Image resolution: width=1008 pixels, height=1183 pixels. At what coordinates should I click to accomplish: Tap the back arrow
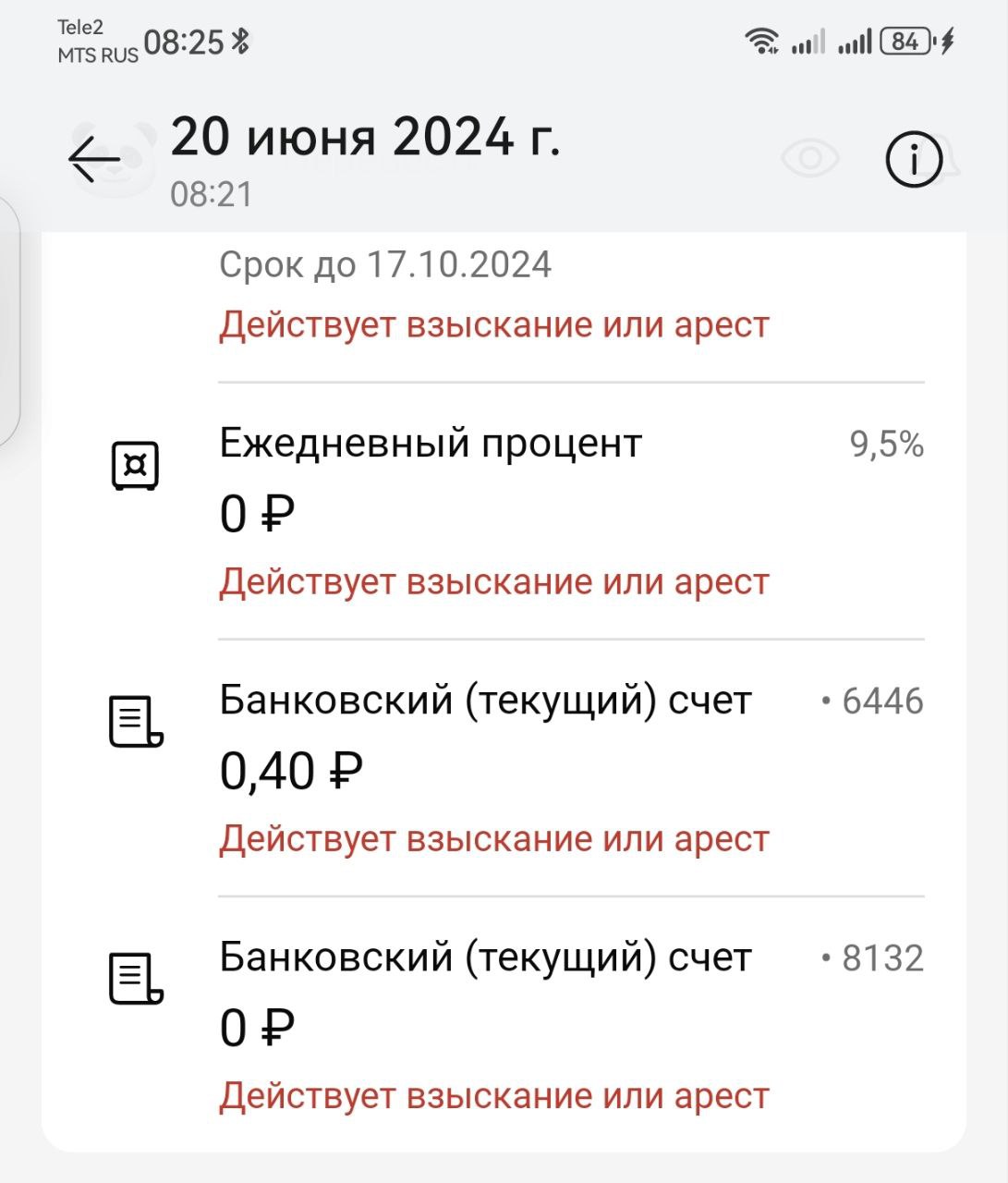(x=94, y=160)
